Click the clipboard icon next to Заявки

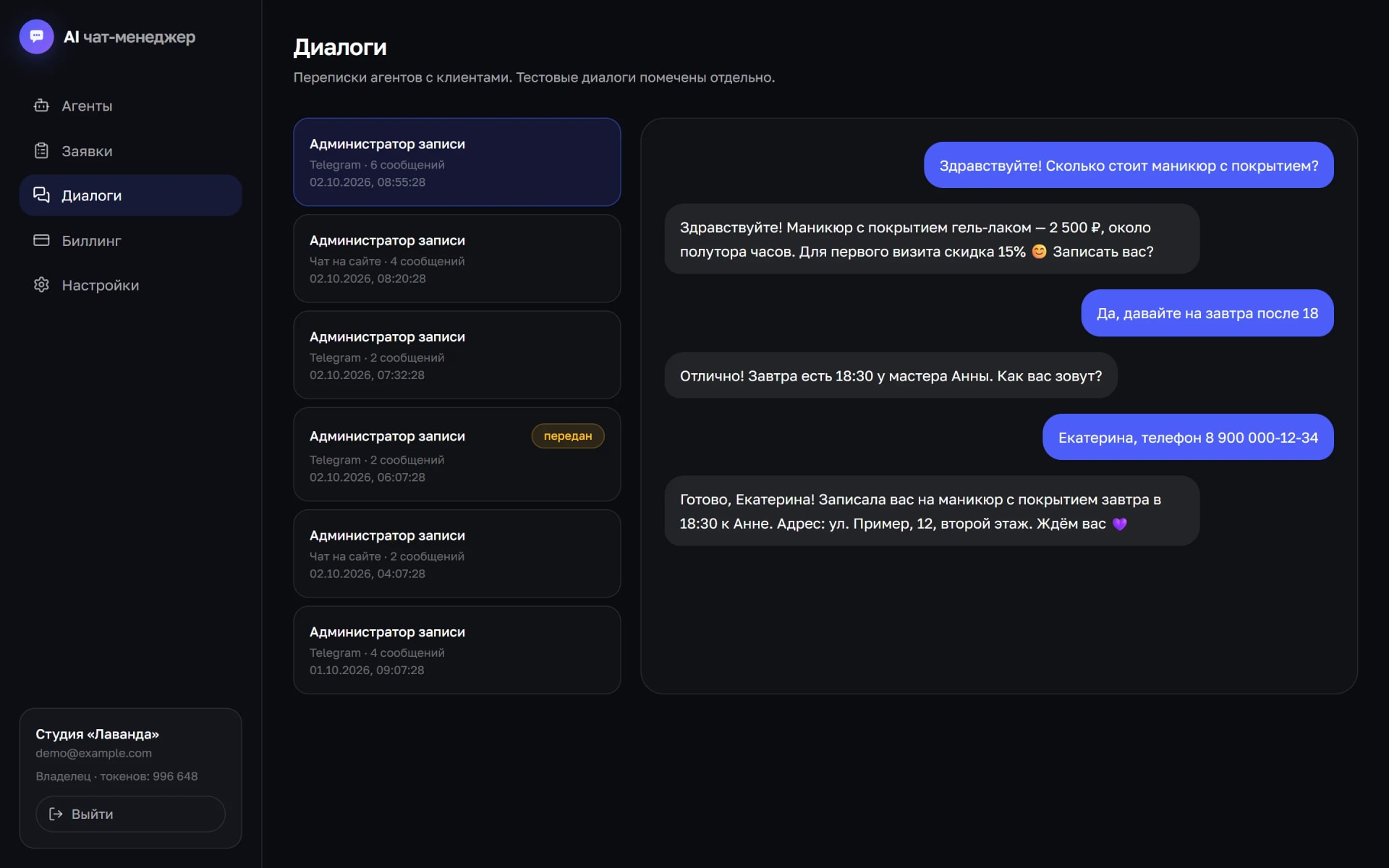(41, 150)
